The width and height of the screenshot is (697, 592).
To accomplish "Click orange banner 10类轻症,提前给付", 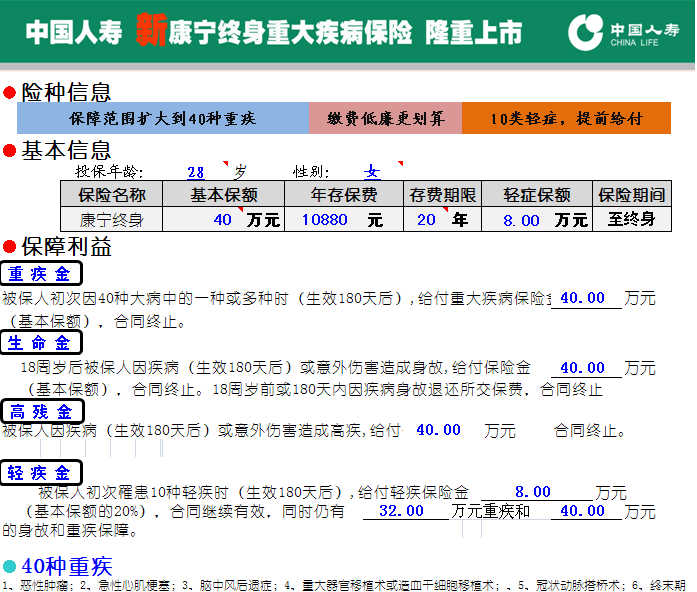I will click(566, 118).
